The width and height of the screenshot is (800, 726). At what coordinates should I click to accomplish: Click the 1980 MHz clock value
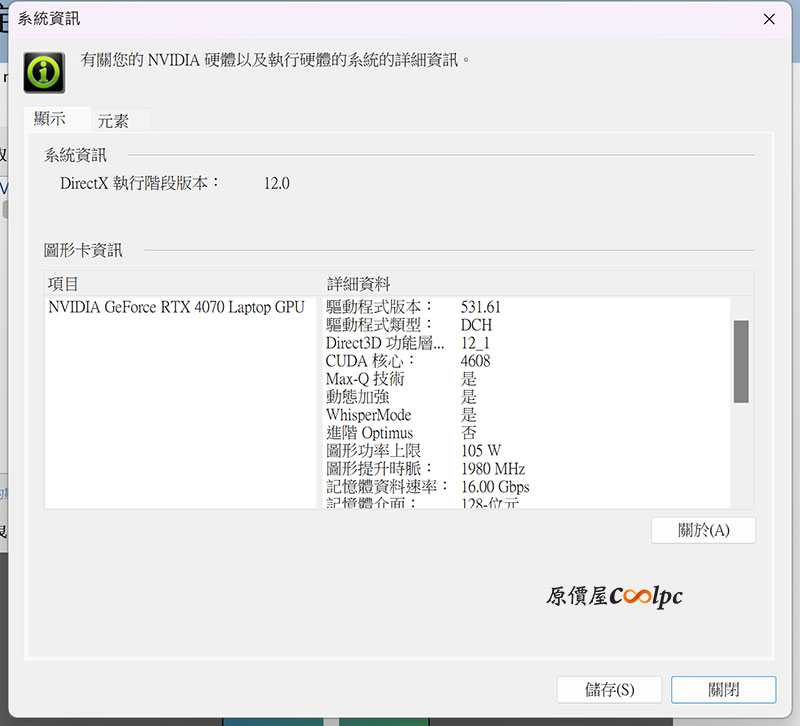tap(493, 469)
